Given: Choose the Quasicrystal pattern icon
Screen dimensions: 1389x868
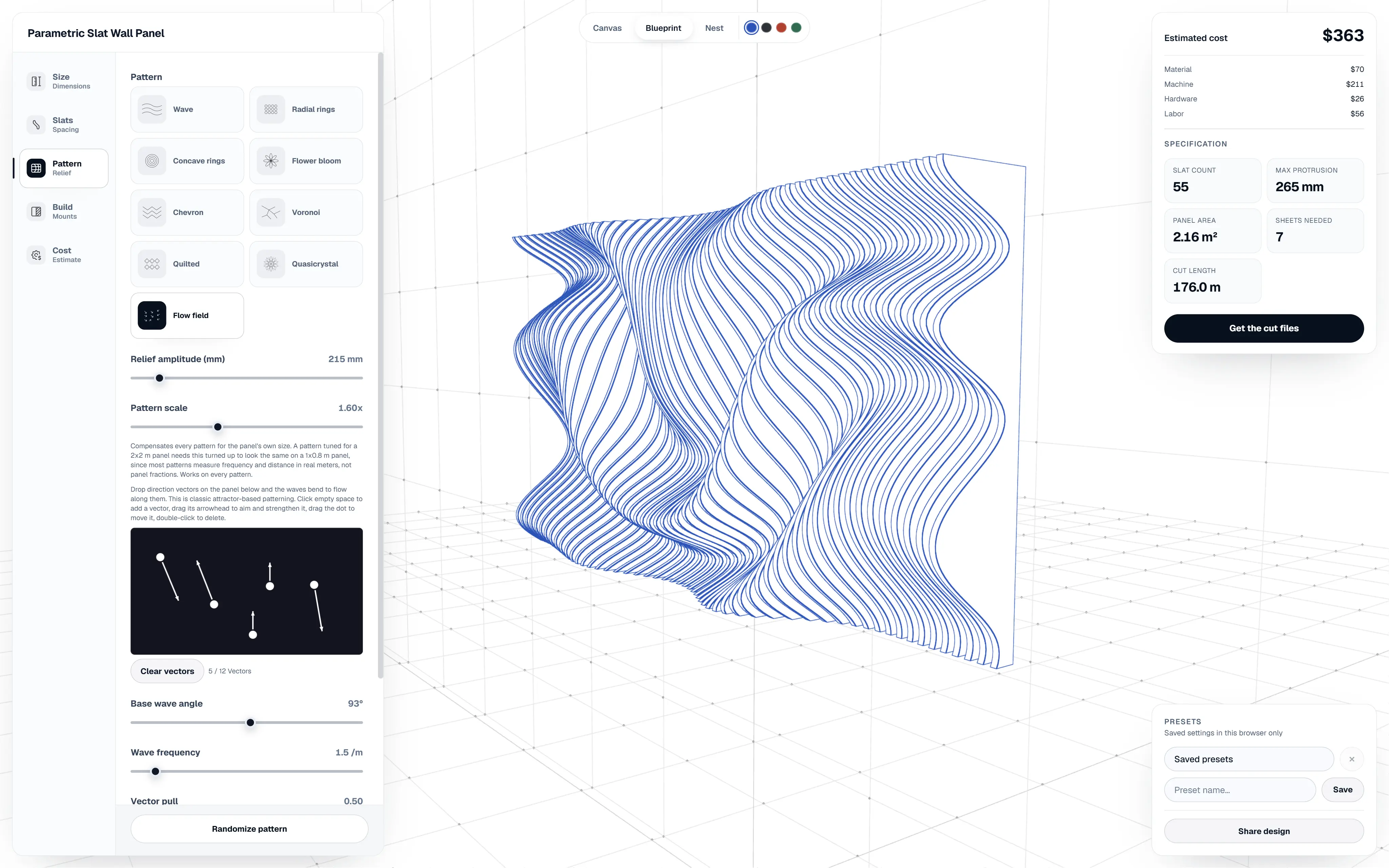Looking at the screenshot, I should 271,264.
